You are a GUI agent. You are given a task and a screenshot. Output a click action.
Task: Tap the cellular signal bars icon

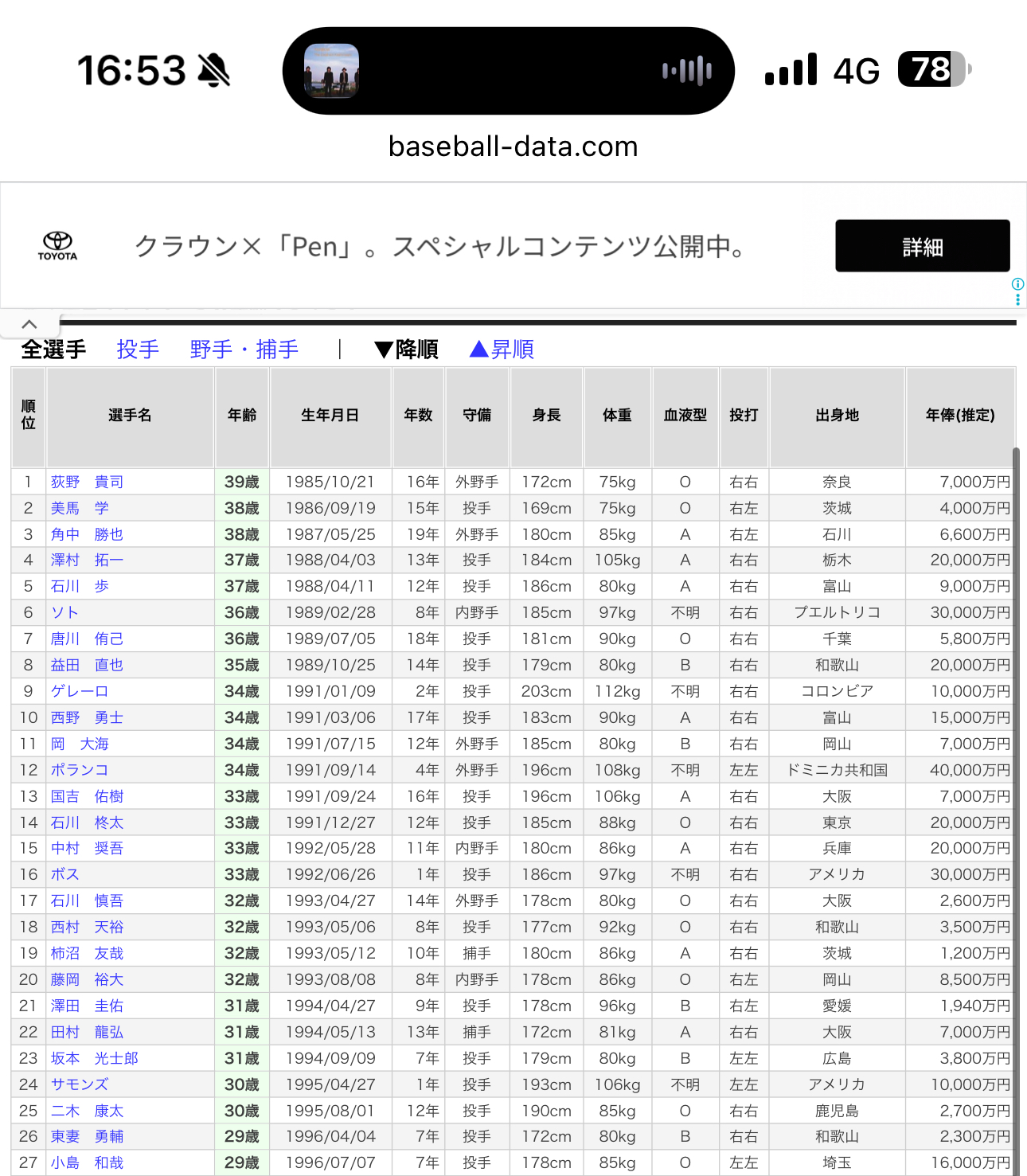tap(791, 69)
